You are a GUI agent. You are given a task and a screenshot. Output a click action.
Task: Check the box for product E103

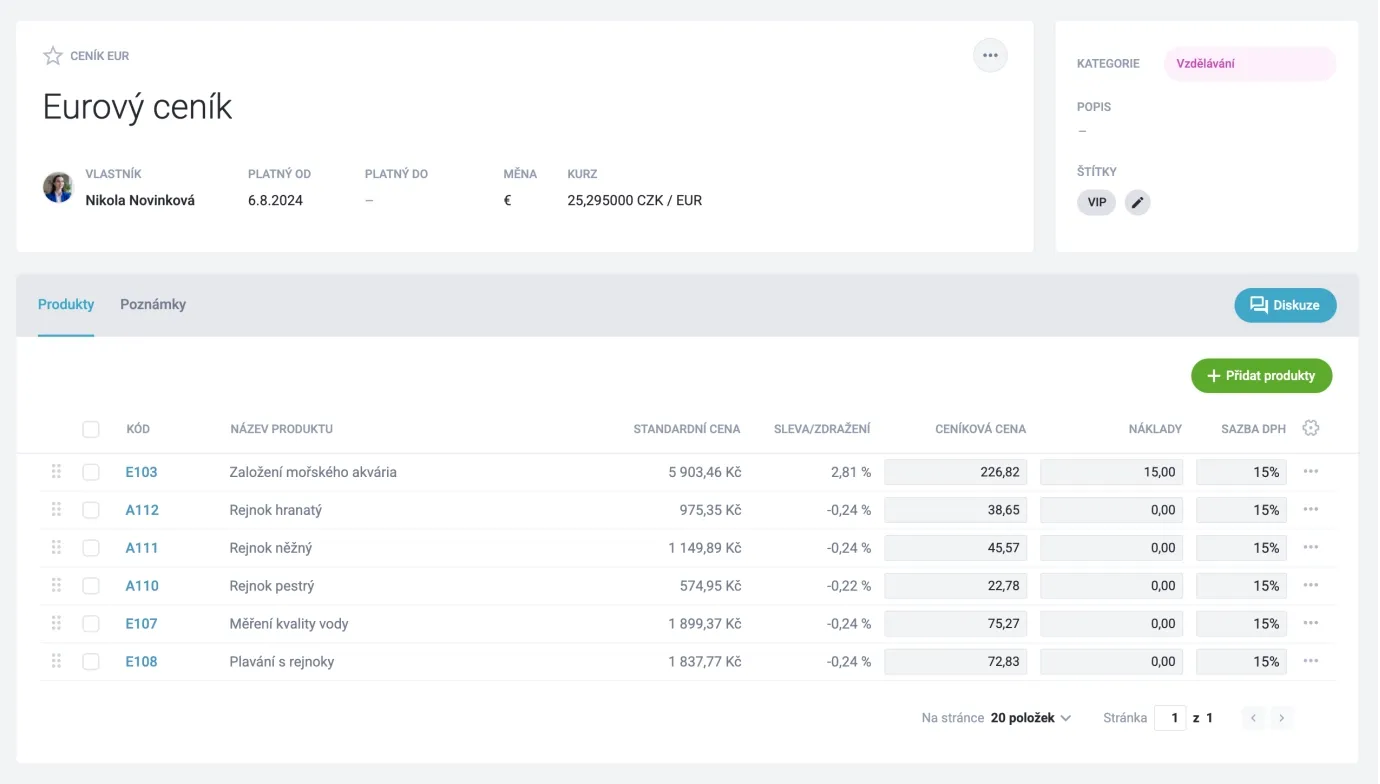(x=91, y=472)
